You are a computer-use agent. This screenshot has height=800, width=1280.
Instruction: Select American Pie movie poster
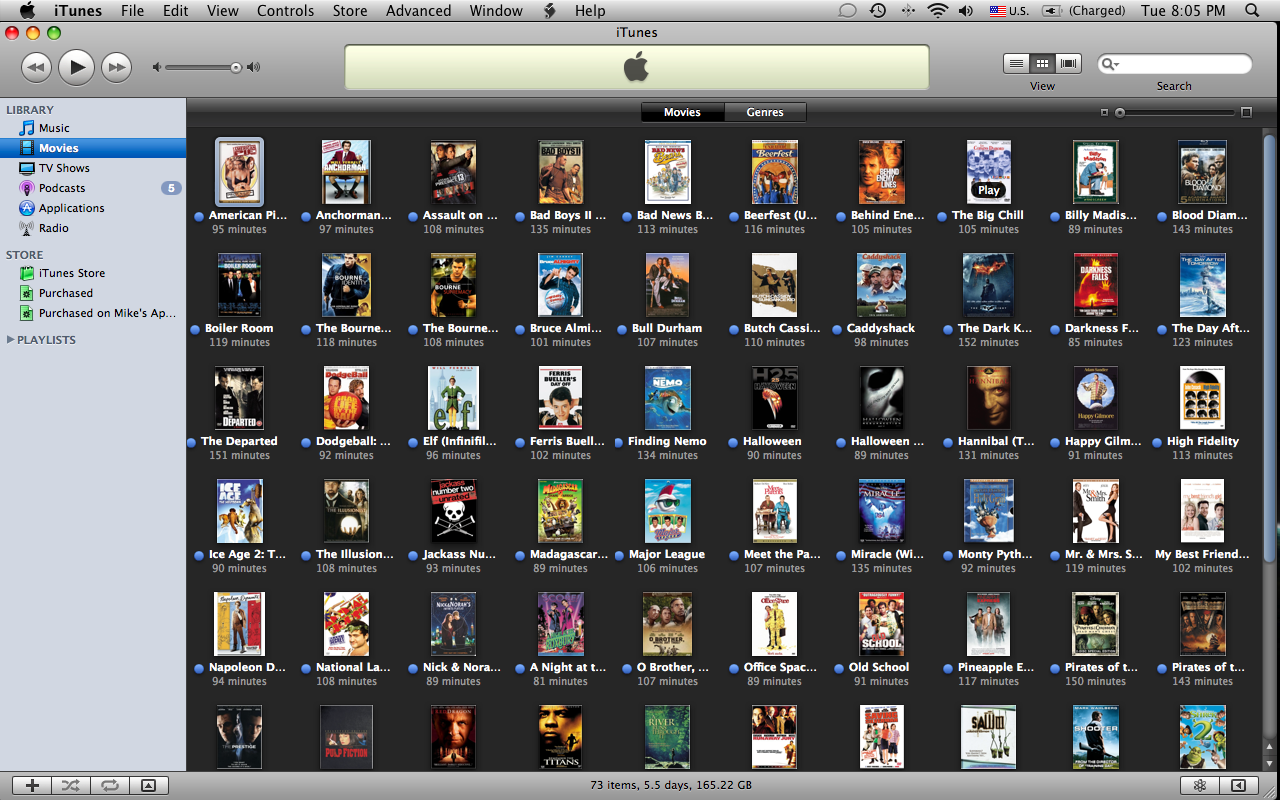coord(239,172)
